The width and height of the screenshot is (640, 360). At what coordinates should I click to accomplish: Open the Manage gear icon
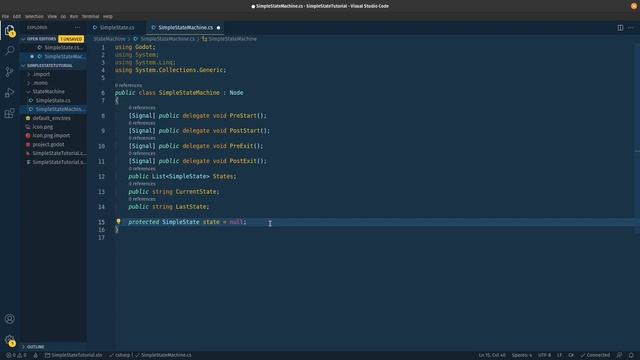click(x=9, y=340)
